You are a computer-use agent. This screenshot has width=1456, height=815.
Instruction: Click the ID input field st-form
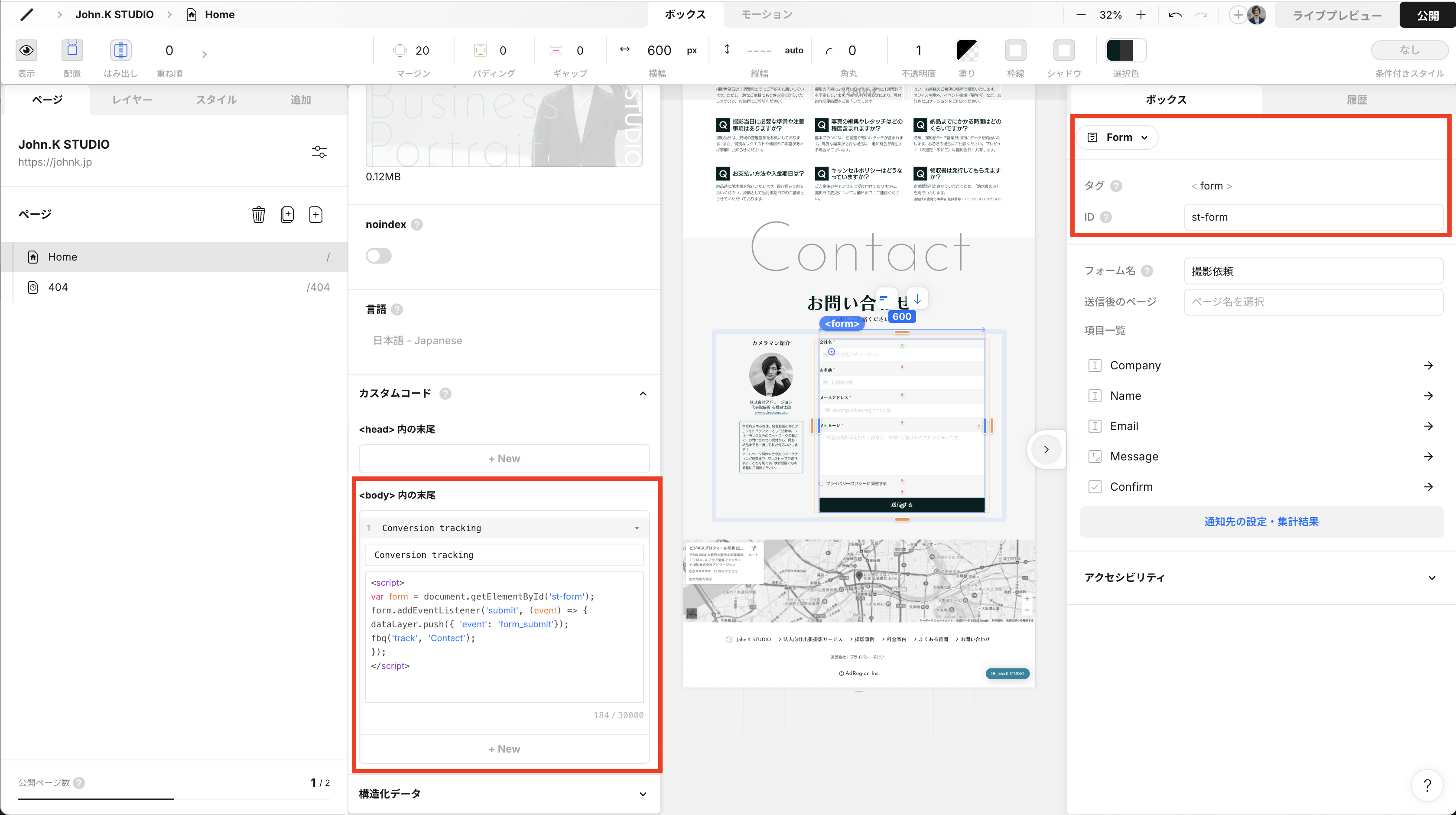tap(1313, 217)
